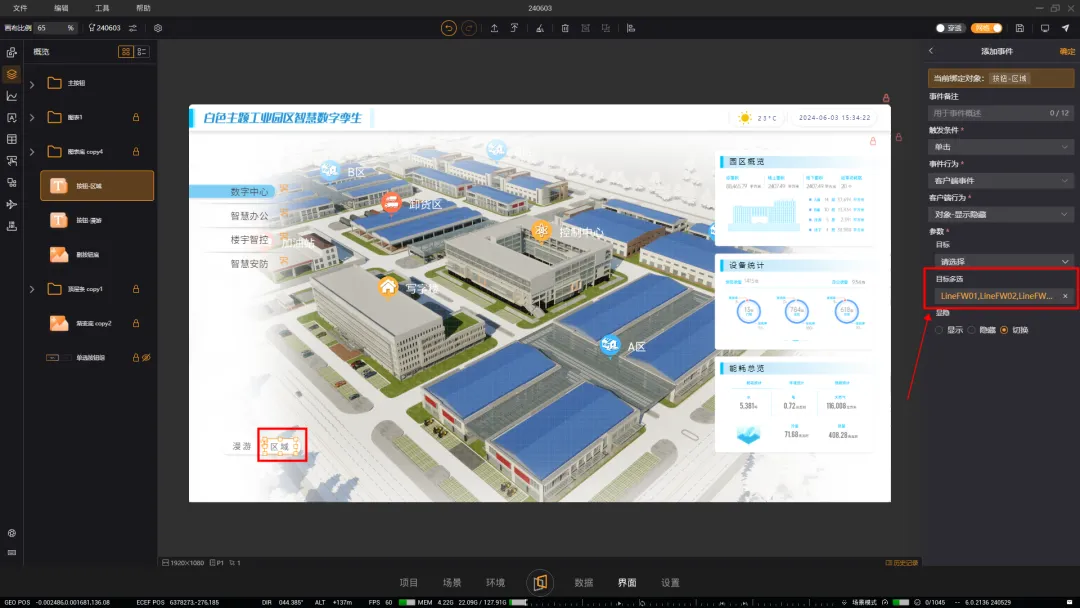The image size is (1080, 608).
Task: Click the back arrow in 添加事件 panel
Action: coord(931,51)
